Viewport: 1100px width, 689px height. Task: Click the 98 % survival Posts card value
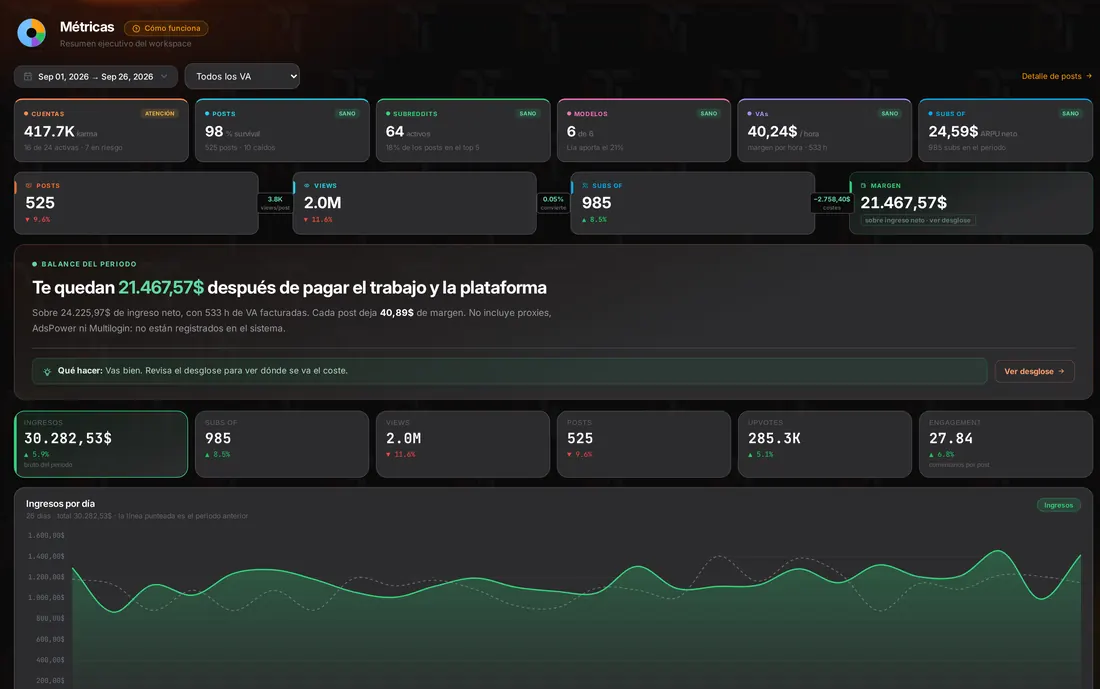point(232,132)
